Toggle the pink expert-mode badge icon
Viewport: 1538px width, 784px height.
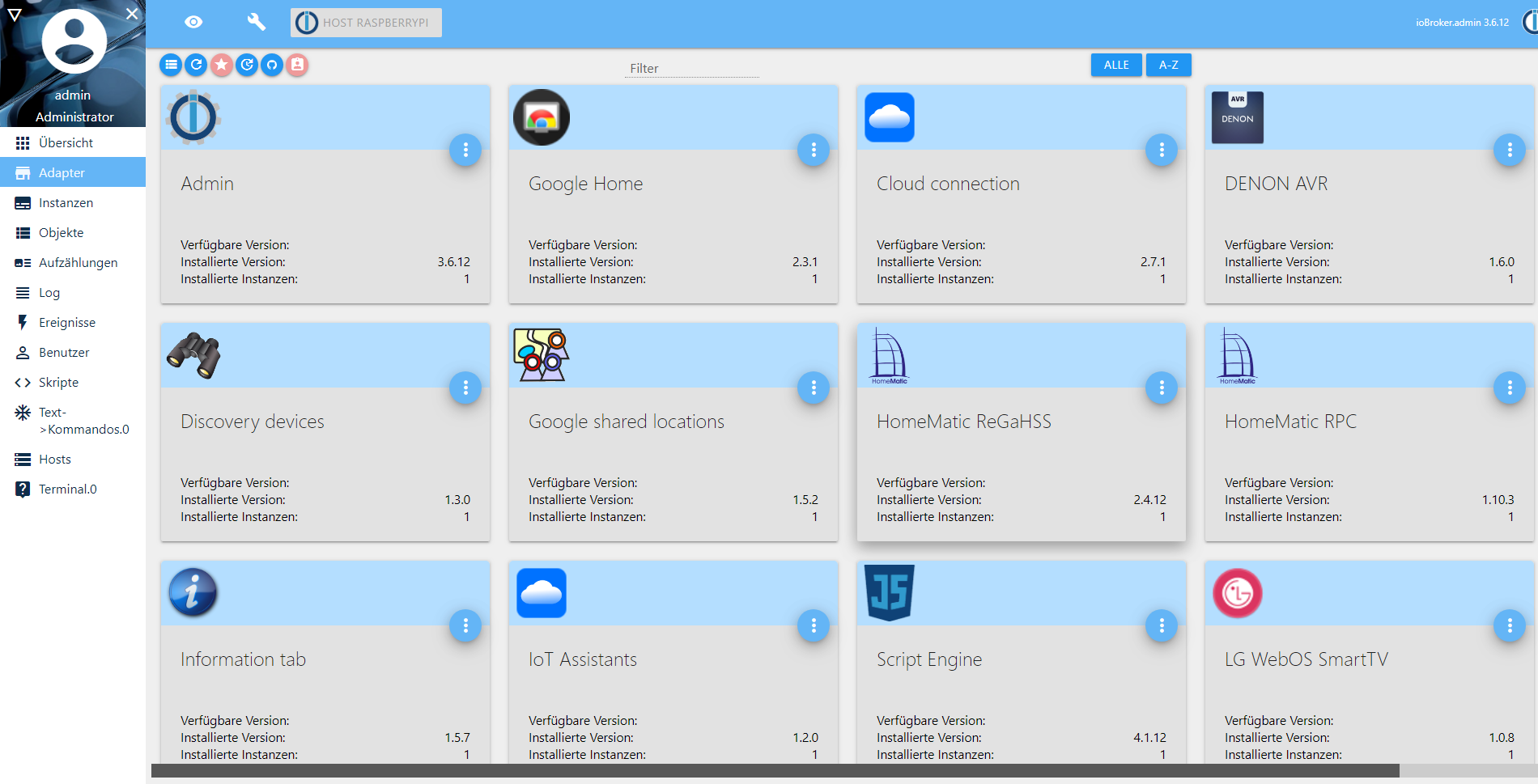click(x=297, y=65)
